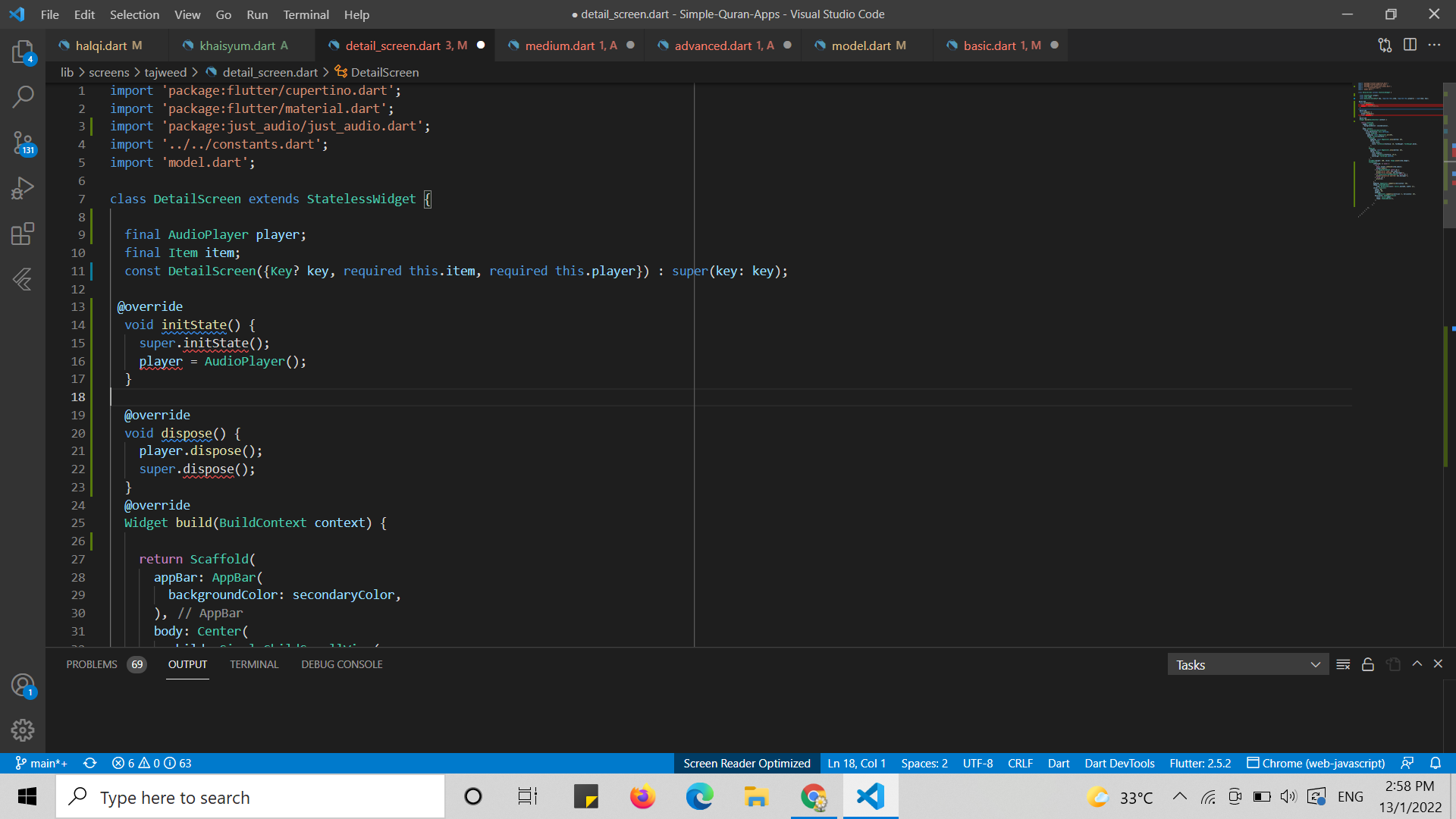Change indentation via Spaces: 2

(x=924, y=763)
